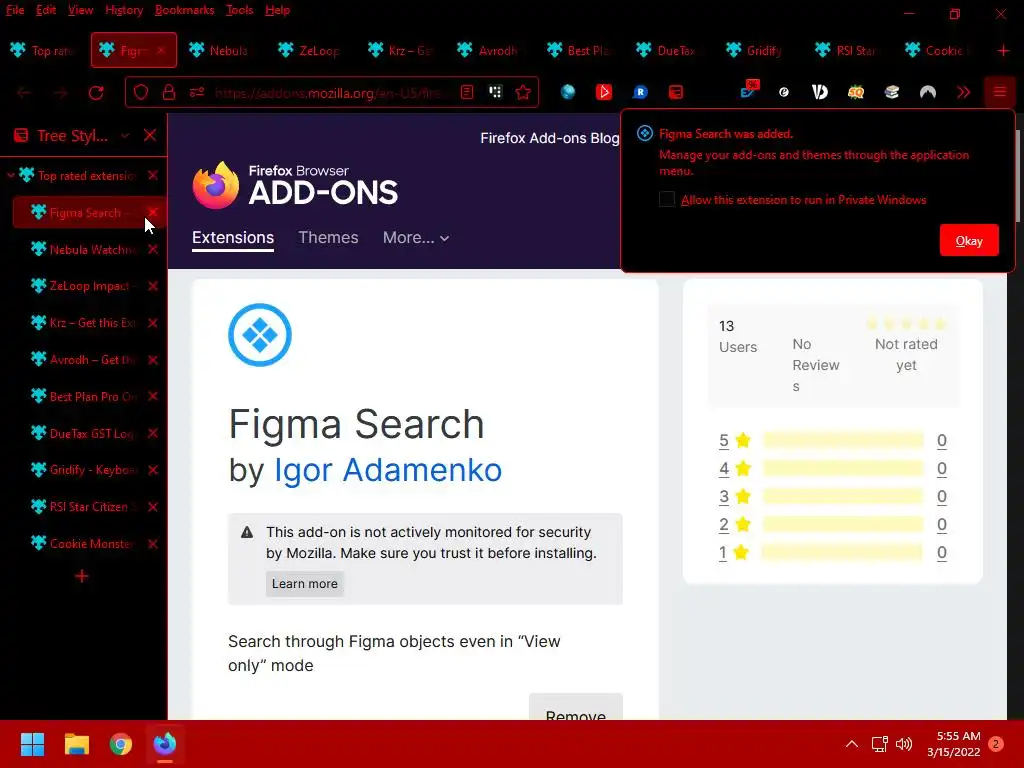Screen dimensions: 1024x768
Task: Open File Explorer from taskbar
Action: [x=76, y=744]
